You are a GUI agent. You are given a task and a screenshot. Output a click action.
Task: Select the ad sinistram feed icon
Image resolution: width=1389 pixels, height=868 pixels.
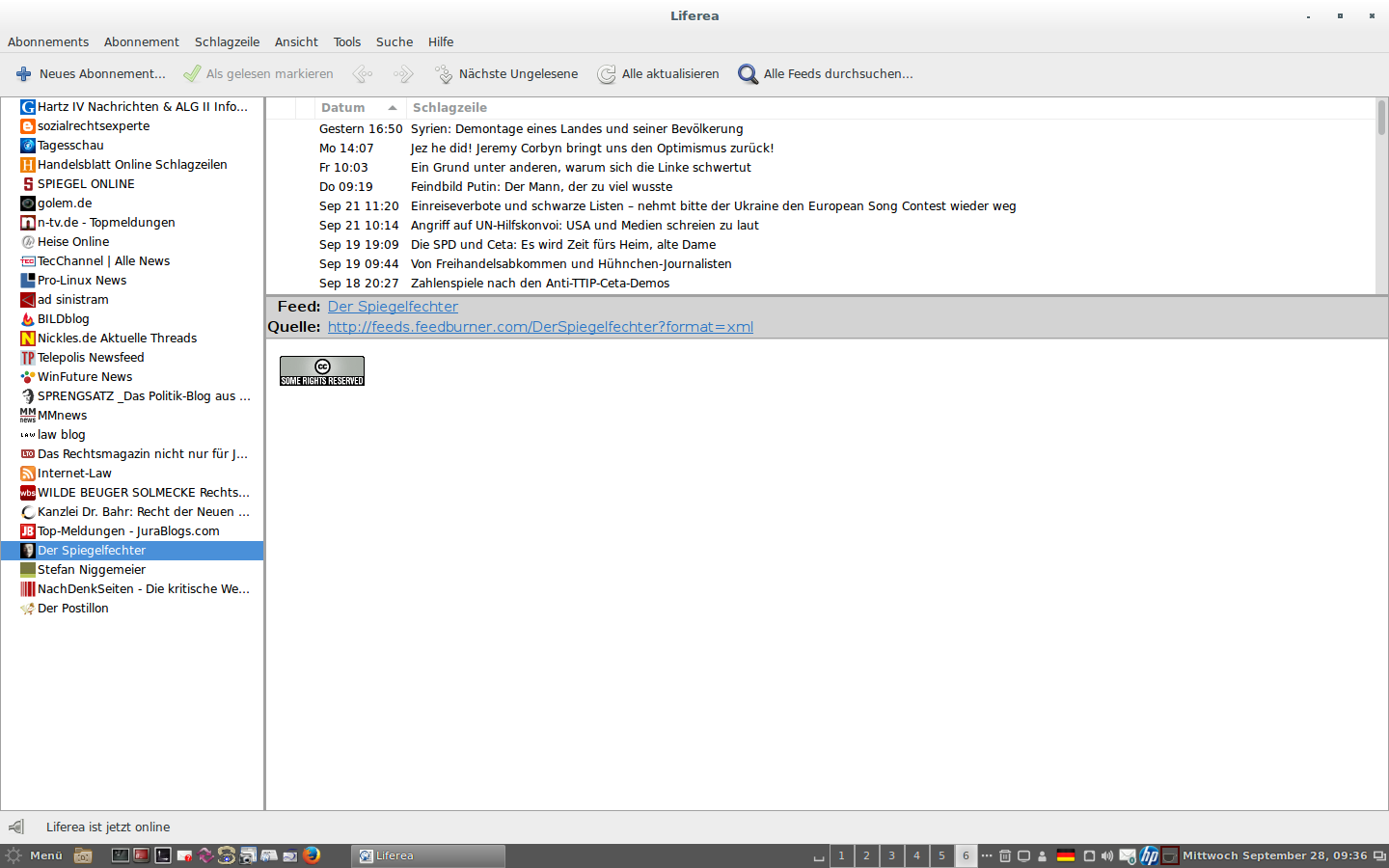[28, 300]
